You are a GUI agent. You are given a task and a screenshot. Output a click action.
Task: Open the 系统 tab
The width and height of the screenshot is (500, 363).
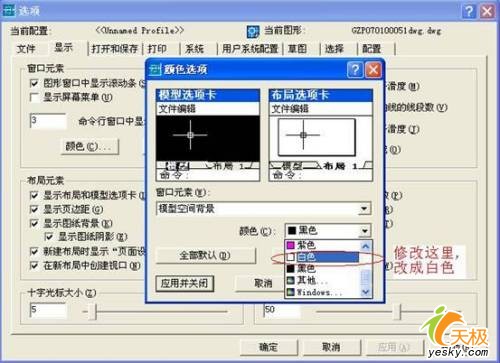click(195, 49)
